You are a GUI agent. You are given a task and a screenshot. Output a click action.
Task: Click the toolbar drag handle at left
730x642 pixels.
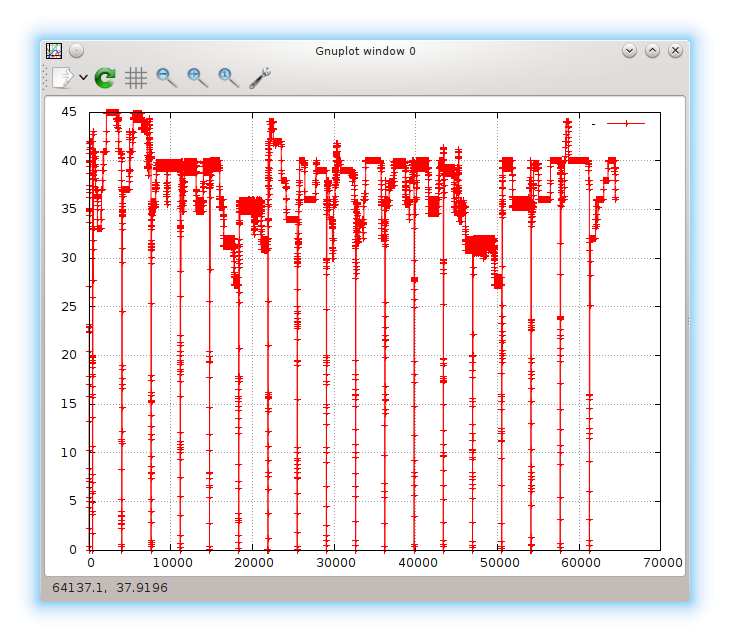pyautogui.click(x=46, y=78)
